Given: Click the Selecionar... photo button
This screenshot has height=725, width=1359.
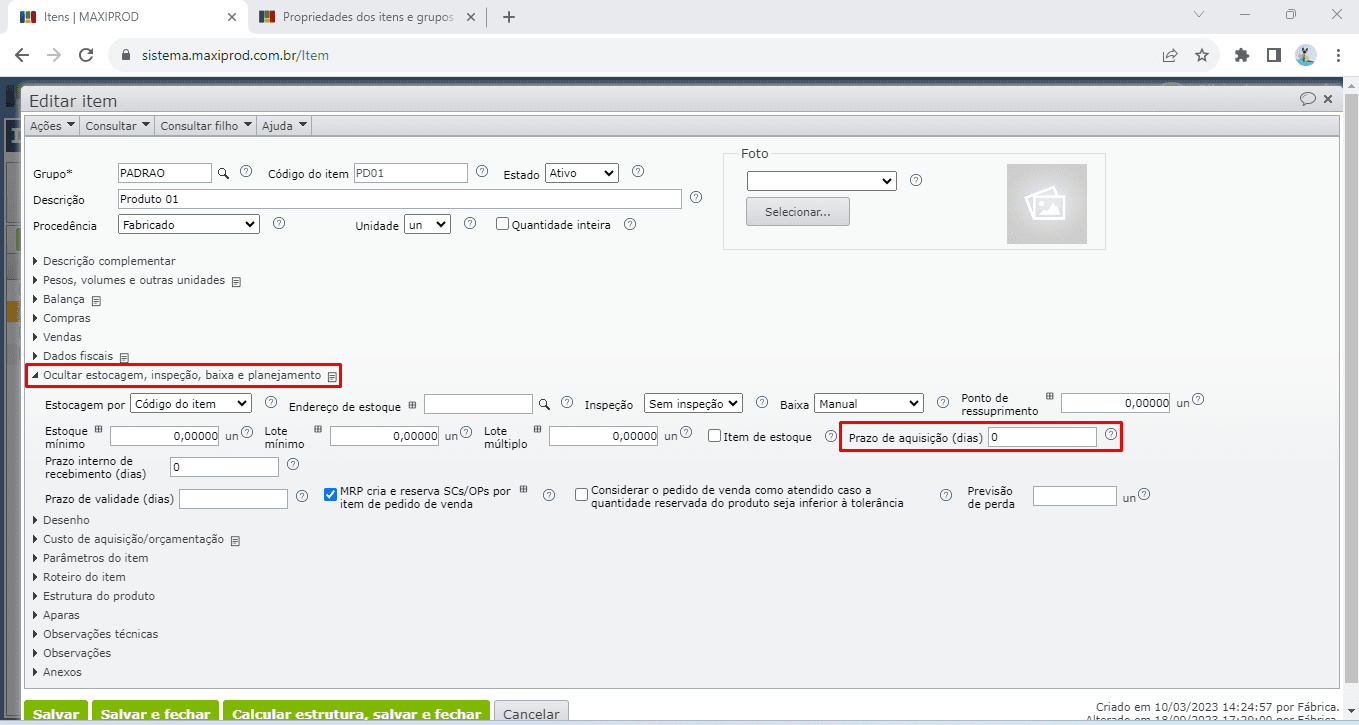Looking at the screenshot, I should tap(798, 212).
